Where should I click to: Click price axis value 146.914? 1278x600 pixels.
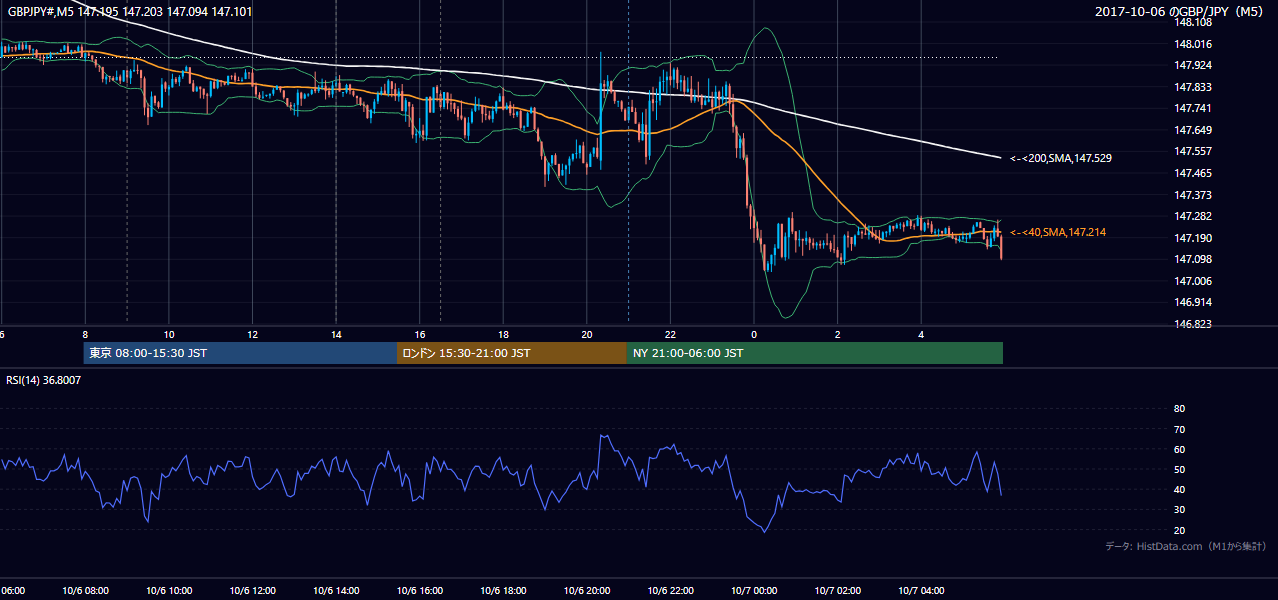(1193, 302)
